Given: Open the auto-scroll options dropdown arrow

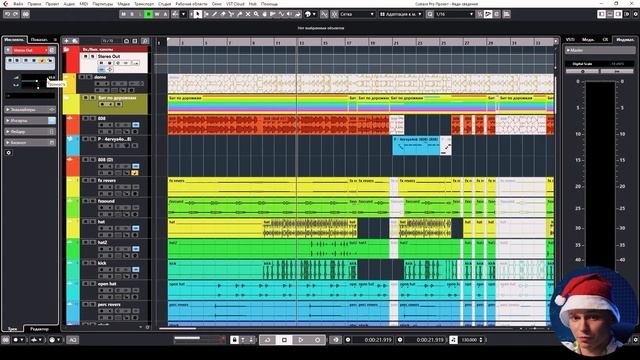Looking at the screenshot, I should coord(183,14).
